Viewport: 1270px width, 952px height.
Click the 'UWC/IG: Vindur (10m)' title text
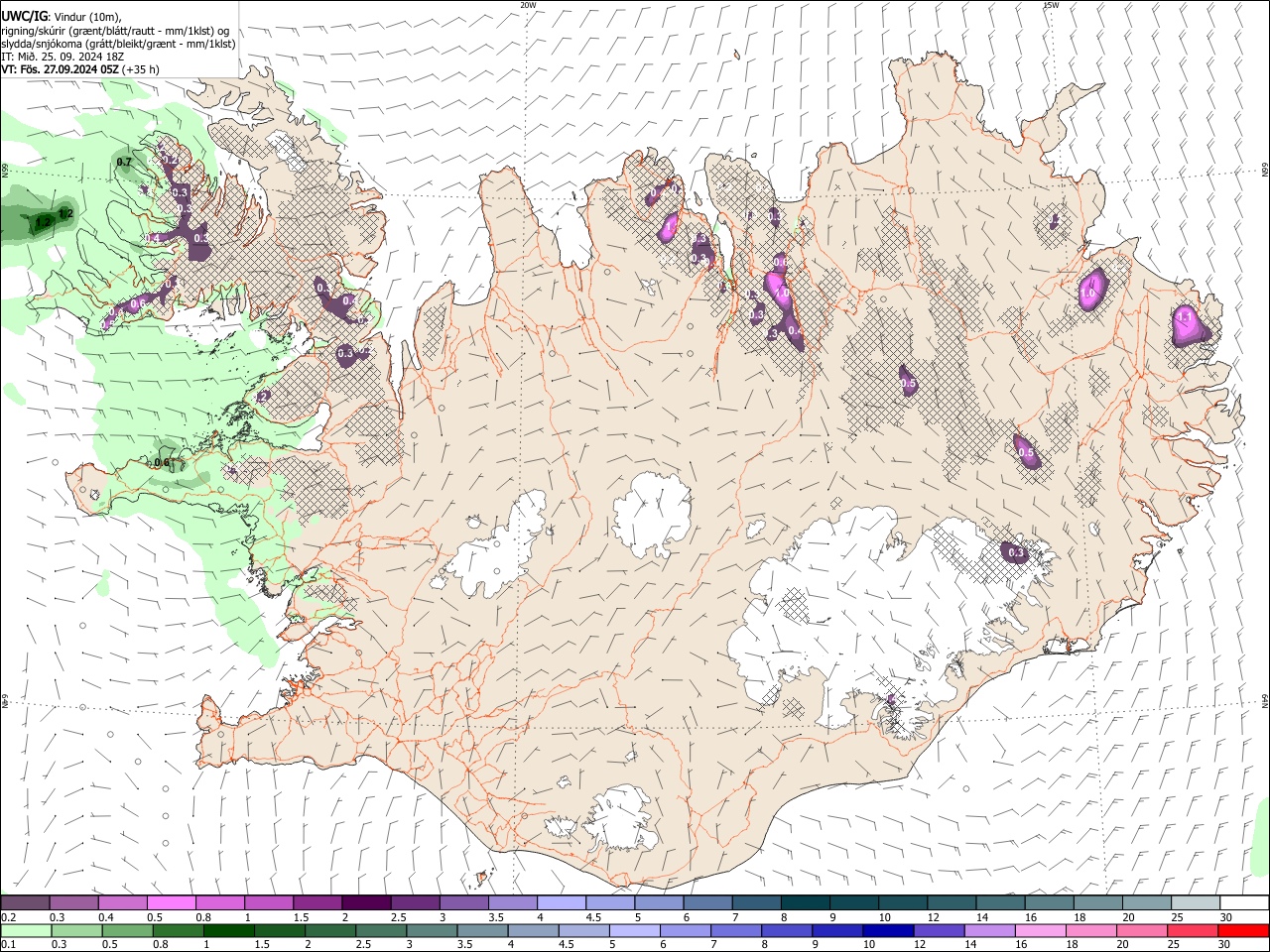(62, 16)
